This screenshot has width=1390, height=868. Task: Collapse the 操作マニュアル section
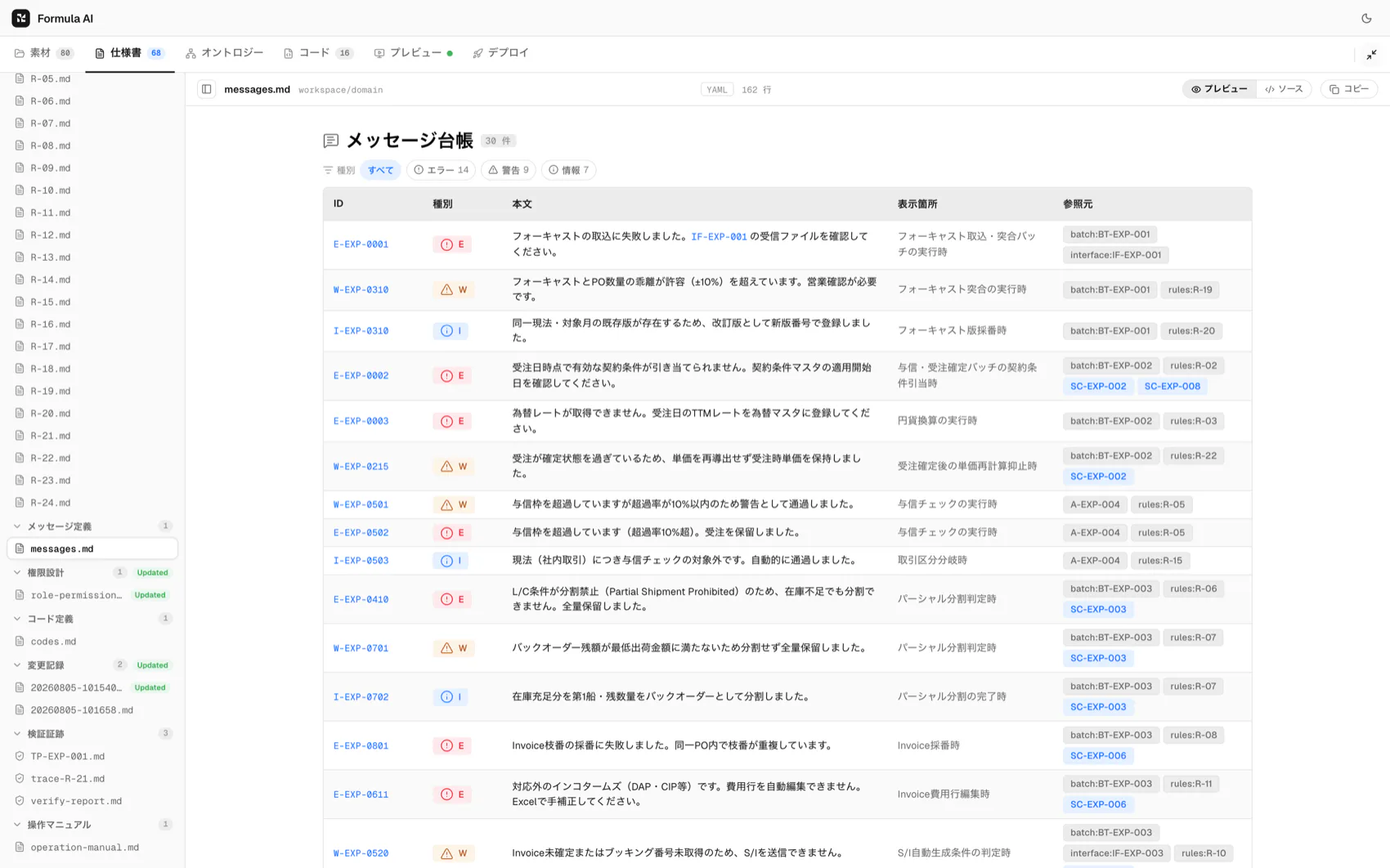tap(92, 825)
